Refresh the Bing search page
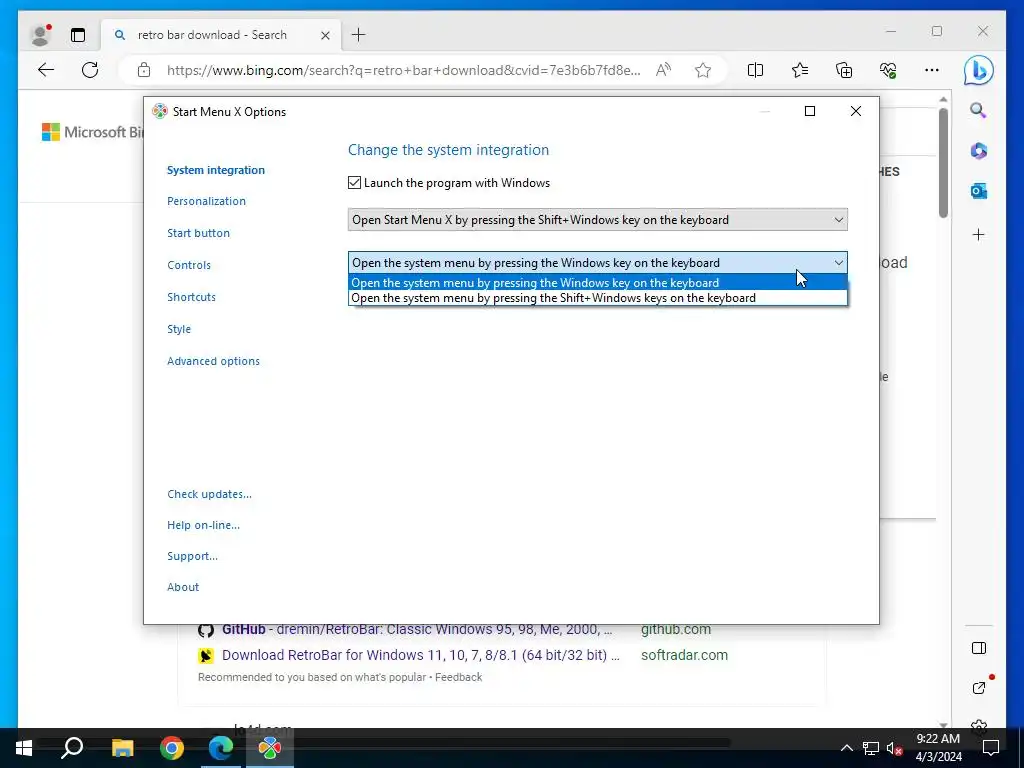This screenshot has height=768, width=1024. 90,70
